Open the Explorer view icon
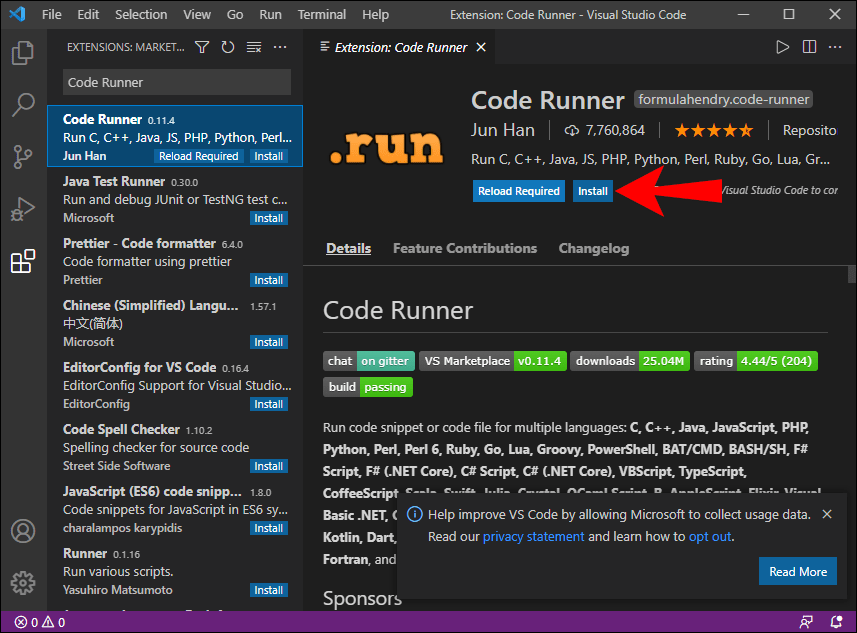The height and width of the screenshot is (633, 857). click(x=22, y=54)
